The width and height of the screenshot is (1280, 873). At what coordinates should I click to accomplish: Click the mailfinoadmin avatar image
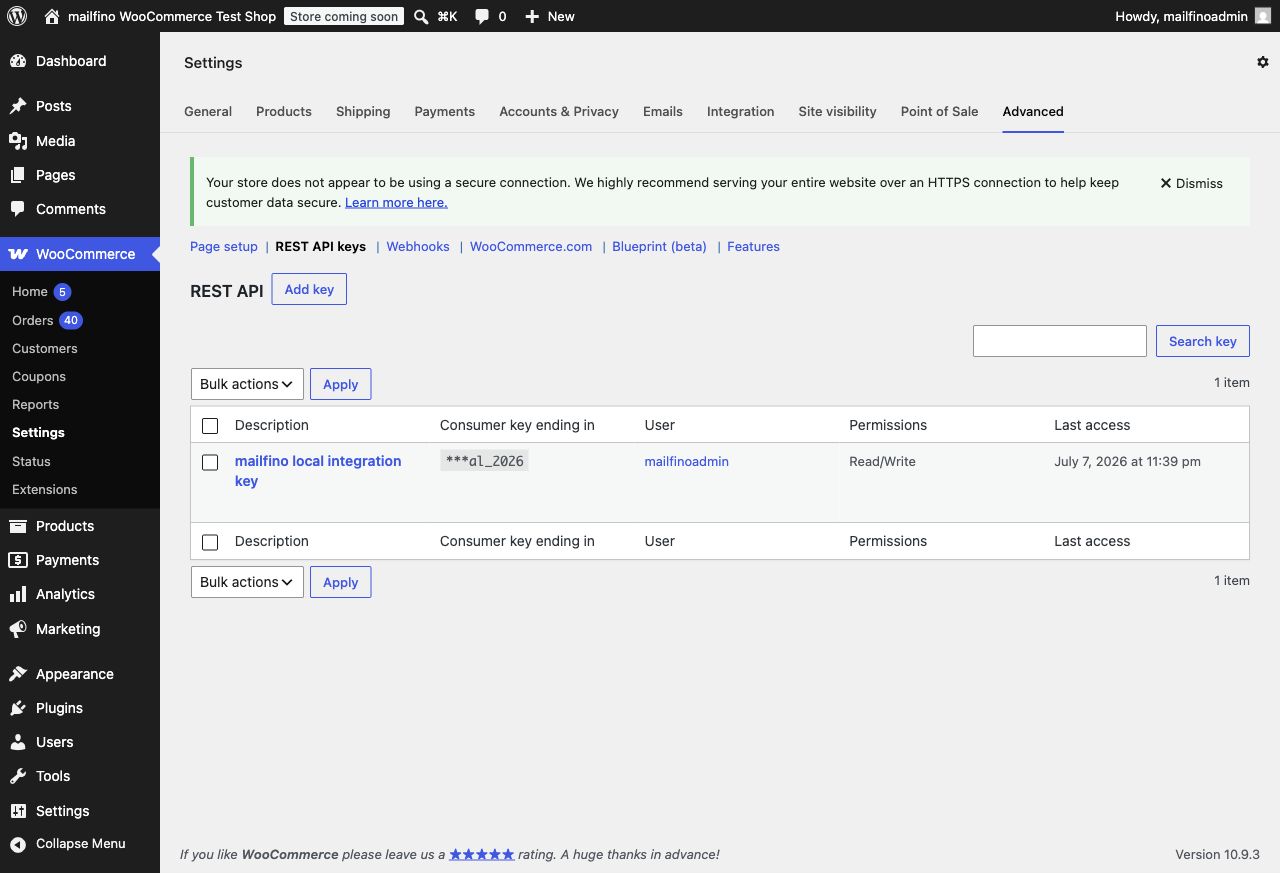tap(1263, 16)
